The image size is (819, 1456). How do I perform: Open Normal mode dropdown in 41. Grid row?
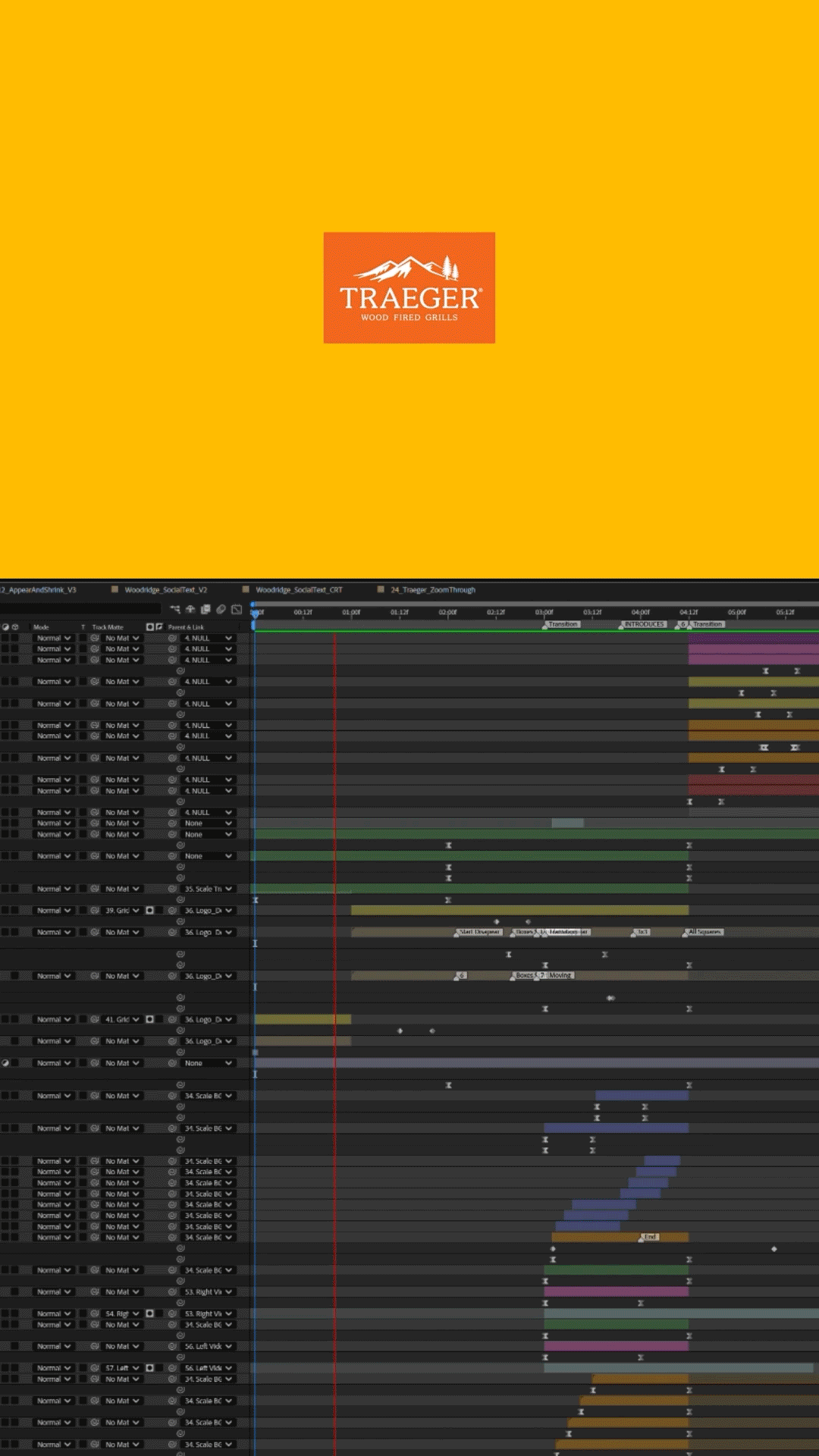53,1020
